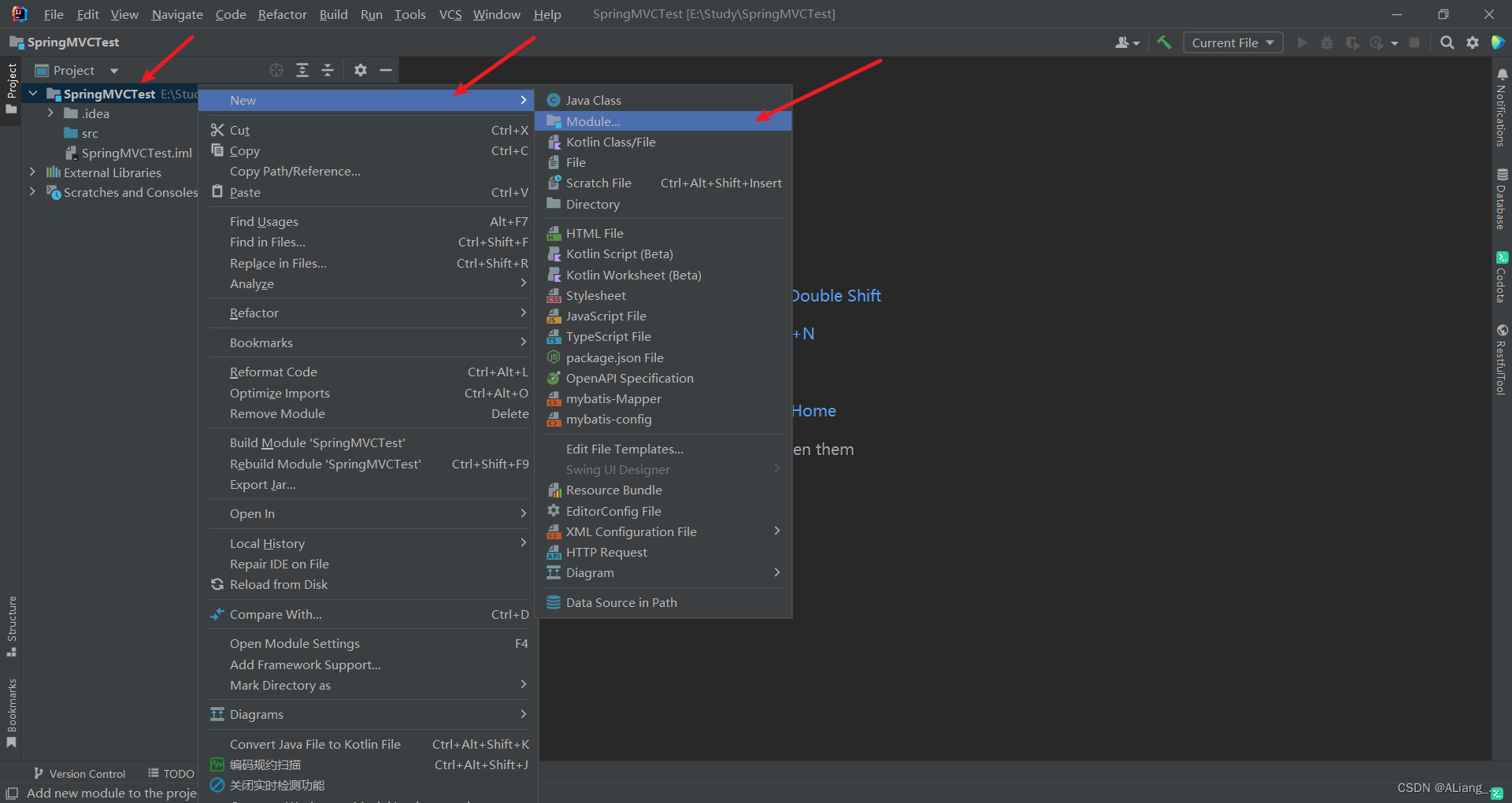Open the Version Control tool window
Screen dimensions: 1512x803
tap(79, 774)
